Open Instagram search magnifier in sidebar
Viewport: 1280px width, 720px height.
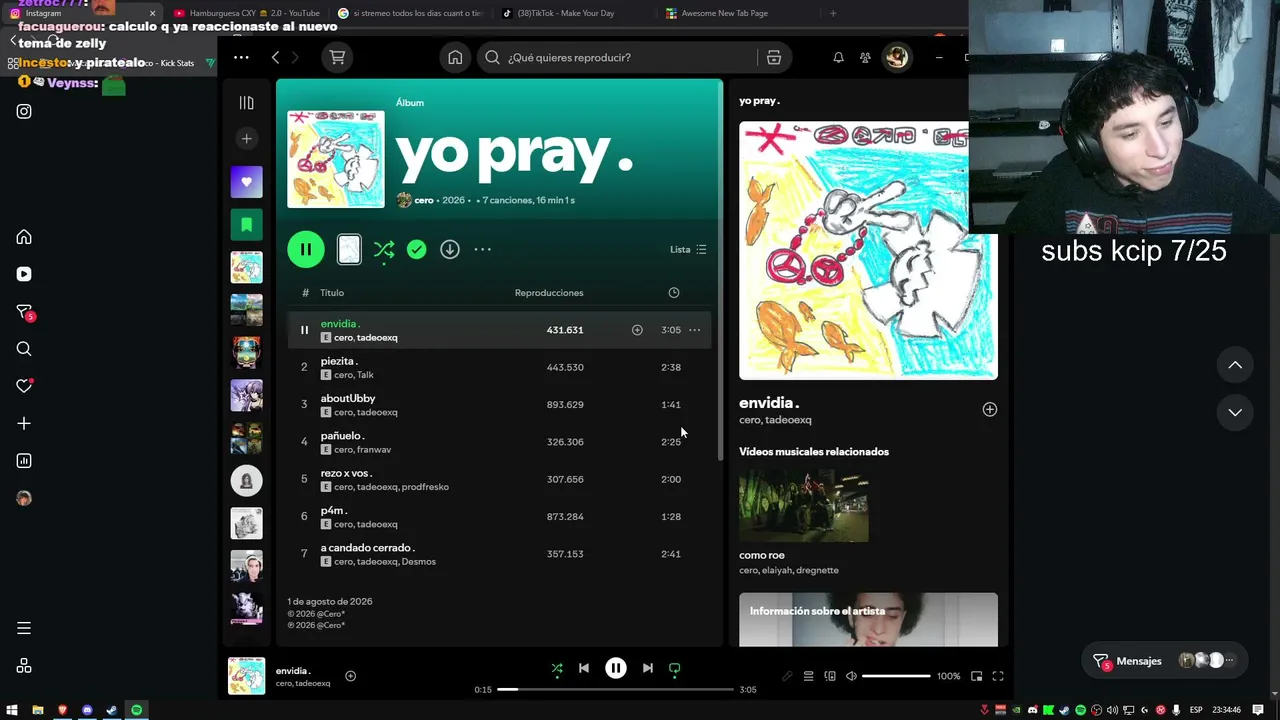24,349
